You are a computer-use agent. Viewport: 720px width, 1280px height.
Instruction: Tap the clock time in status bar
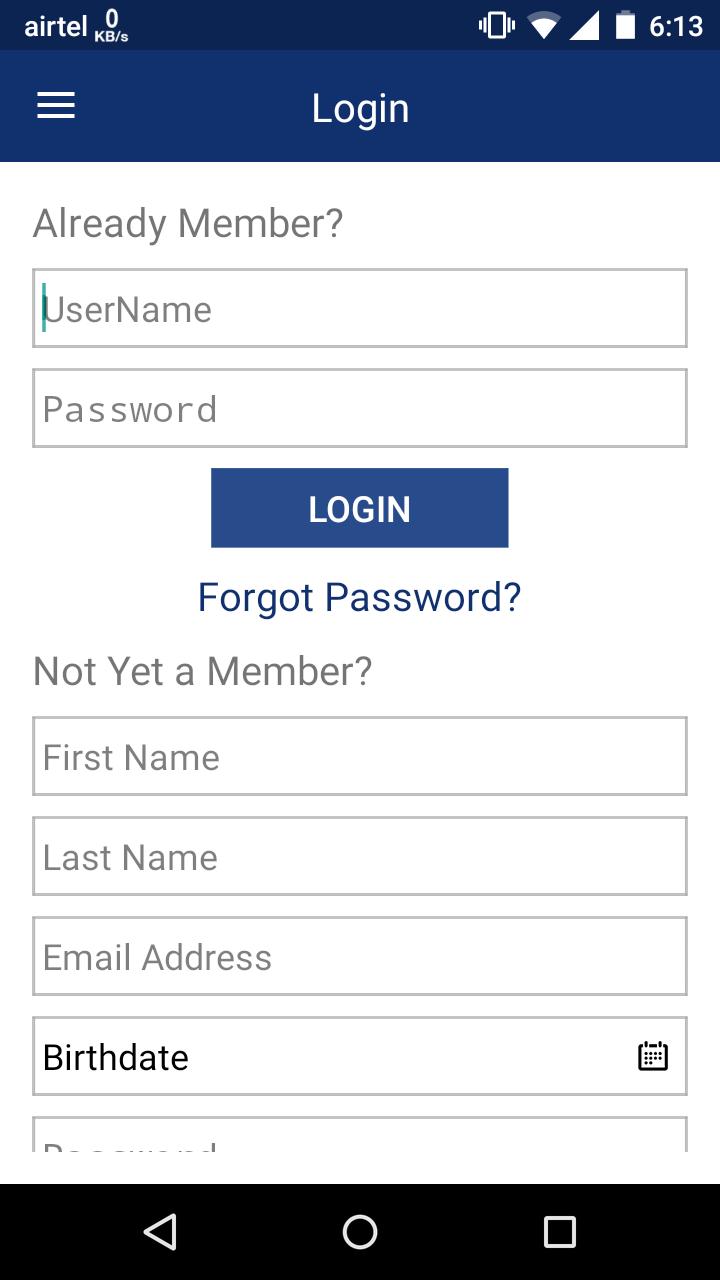(x=676, y=25)
